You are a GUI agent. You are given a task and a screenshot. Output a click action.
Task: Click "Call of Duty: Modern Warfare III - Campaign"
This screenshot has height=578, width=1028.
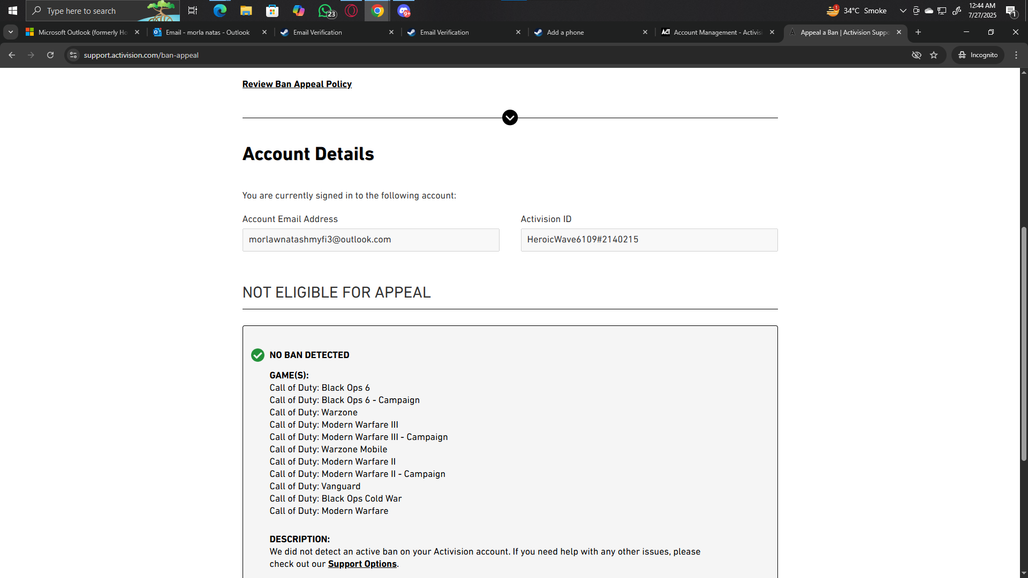pos(359,437)
